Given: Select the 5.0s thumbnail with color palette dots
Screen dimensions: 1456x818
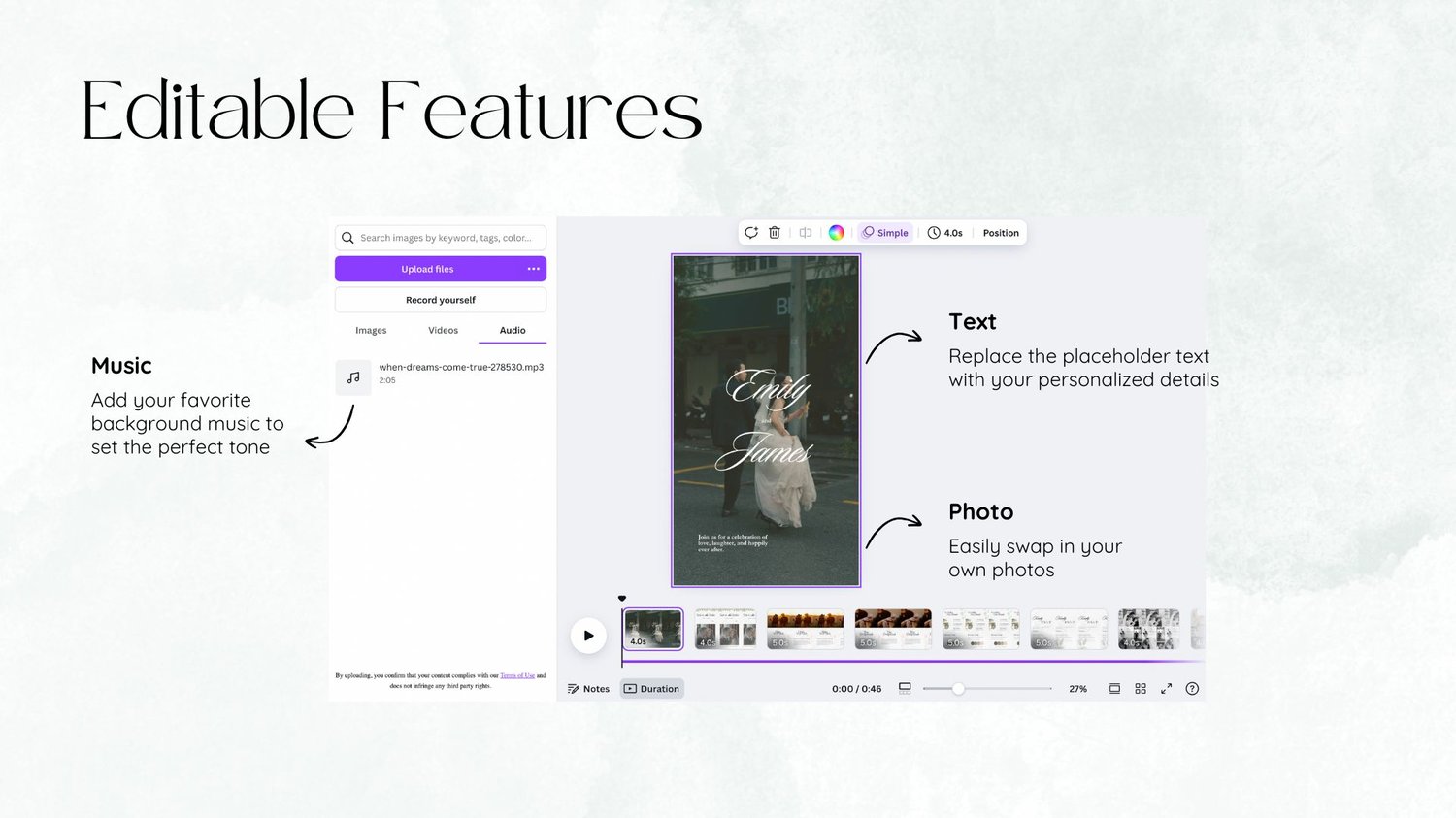Looking at the screenshot, I should click(x=981, y=629).
